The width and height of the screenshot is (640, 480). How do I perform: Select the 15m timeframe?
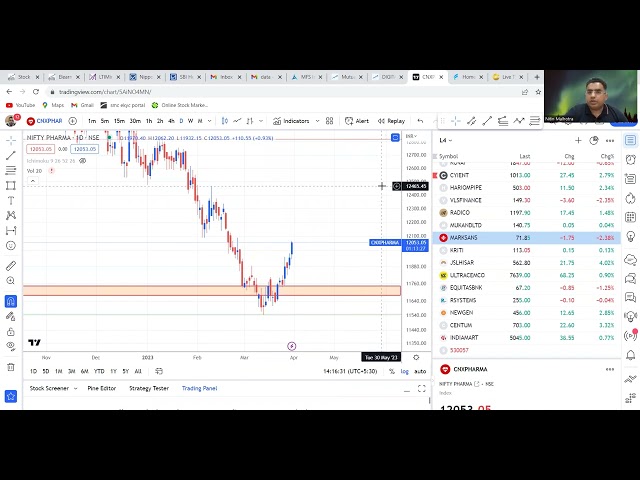(119, 121)
